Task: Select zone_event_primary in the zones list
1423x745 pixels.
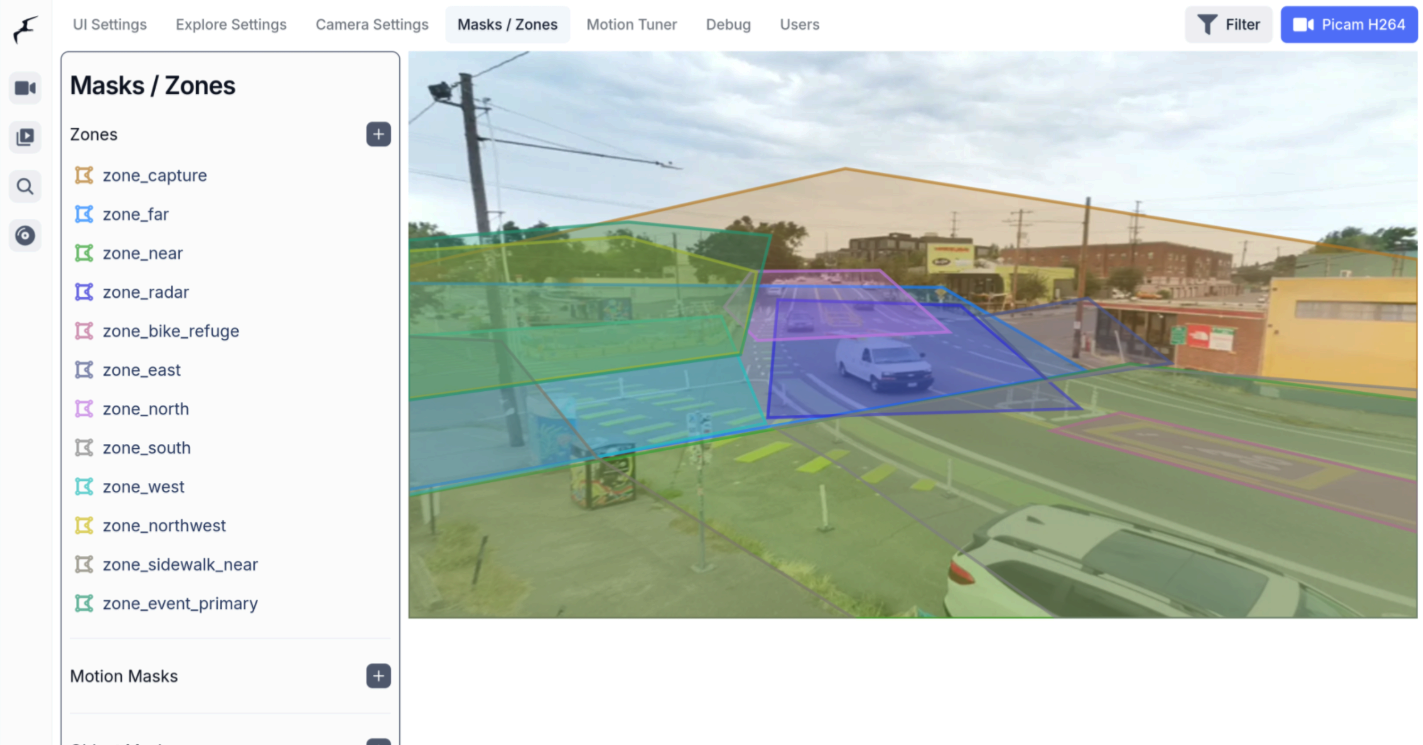Action: click(x=181, y=605)
